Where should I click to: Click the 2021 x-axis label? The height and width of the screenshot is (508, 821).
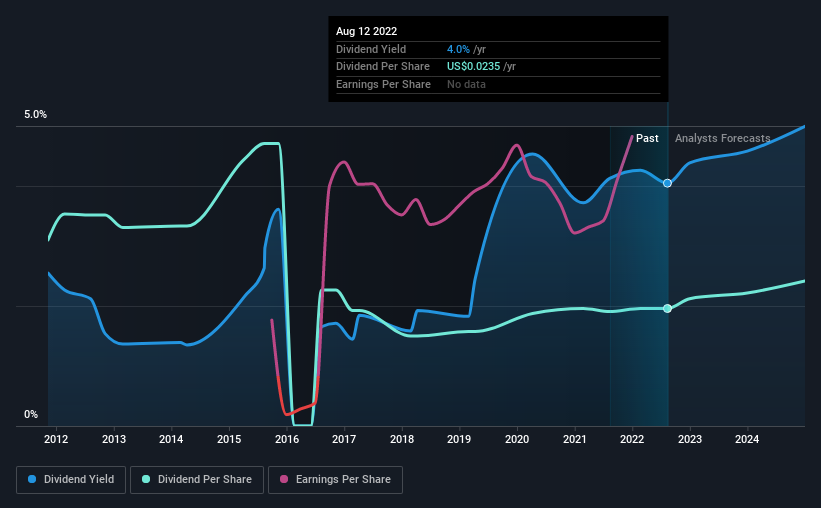575,439
